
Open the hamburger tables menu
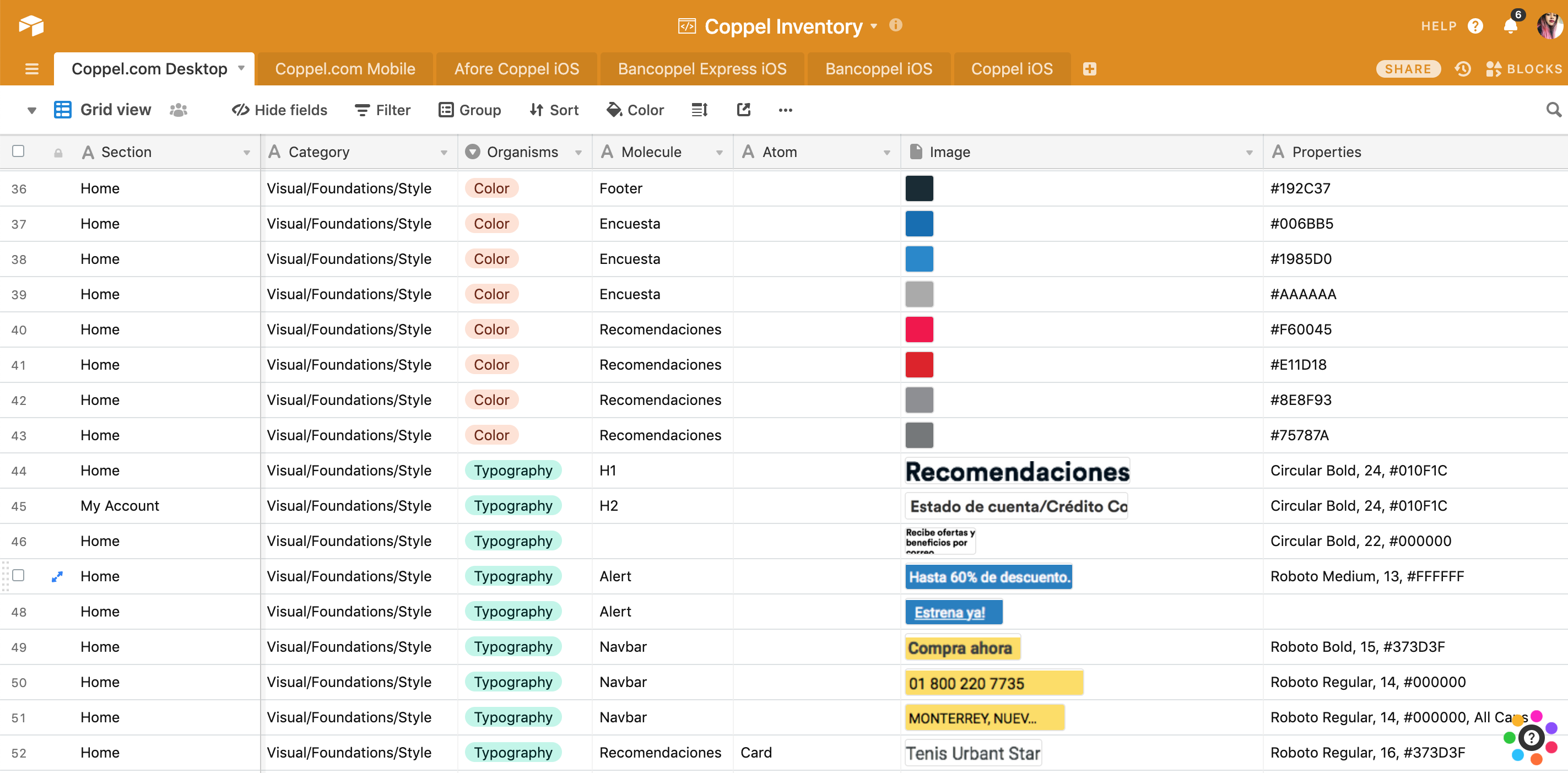click(31, 69)
